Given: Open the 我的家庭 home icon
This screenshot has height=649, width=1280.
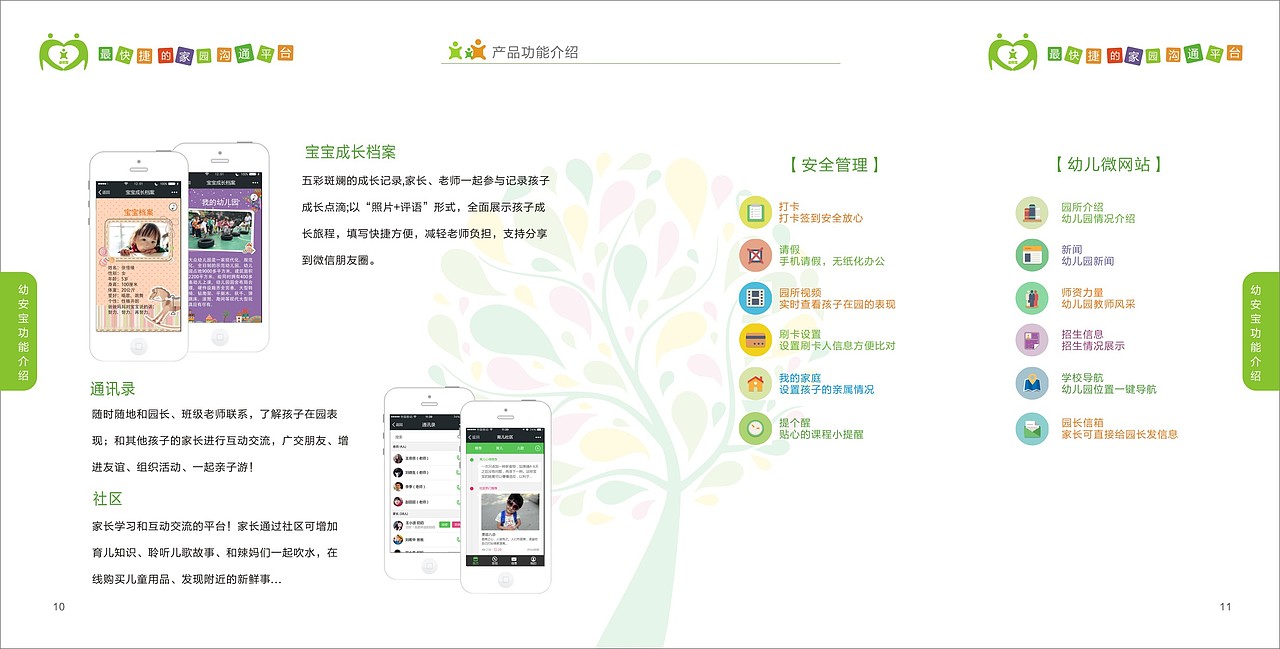Looking at the screenshot, I should [x=756, y=383].
